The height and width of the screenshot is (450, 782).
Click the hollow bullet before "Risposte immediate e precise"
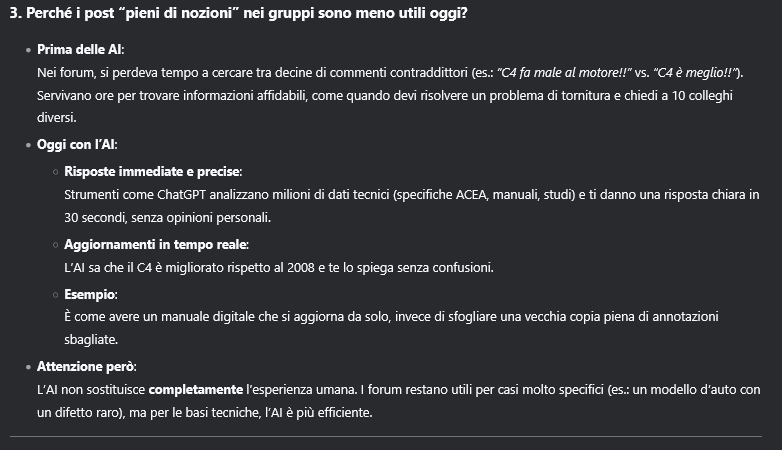[x=53, y=171]
